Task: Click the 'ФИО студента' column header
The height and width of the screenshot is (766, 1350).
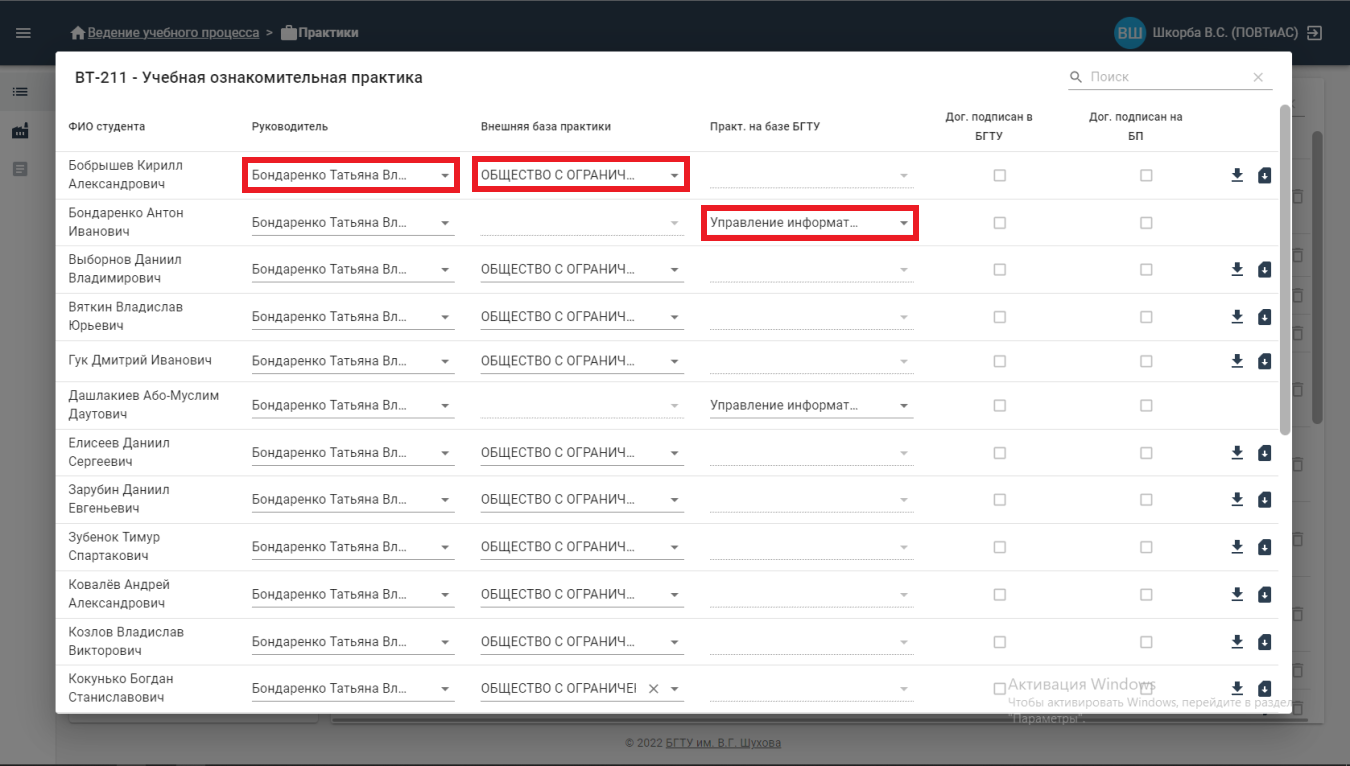Action: 107,126
